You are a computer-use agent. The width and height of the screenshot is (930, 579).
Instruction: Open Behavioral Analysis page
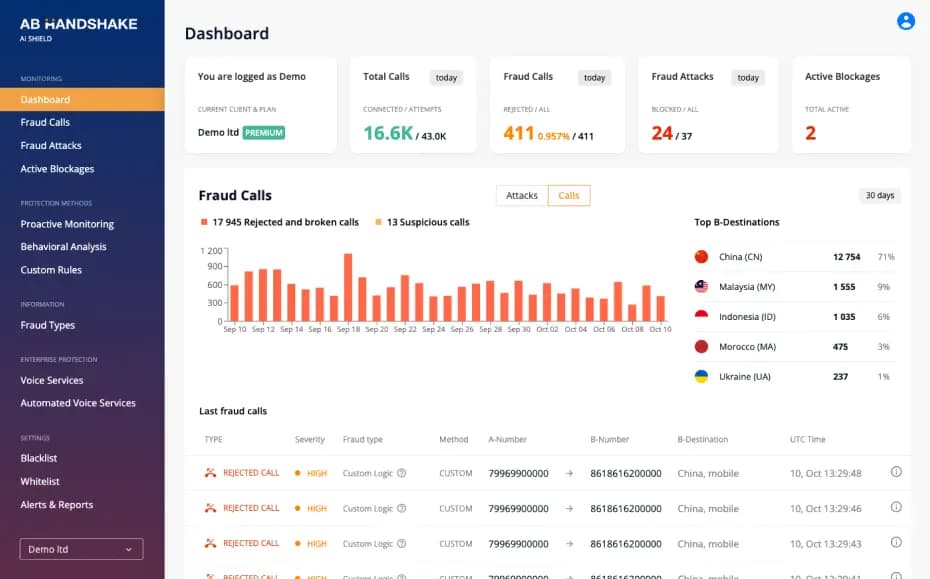click(x=63, y=247)
